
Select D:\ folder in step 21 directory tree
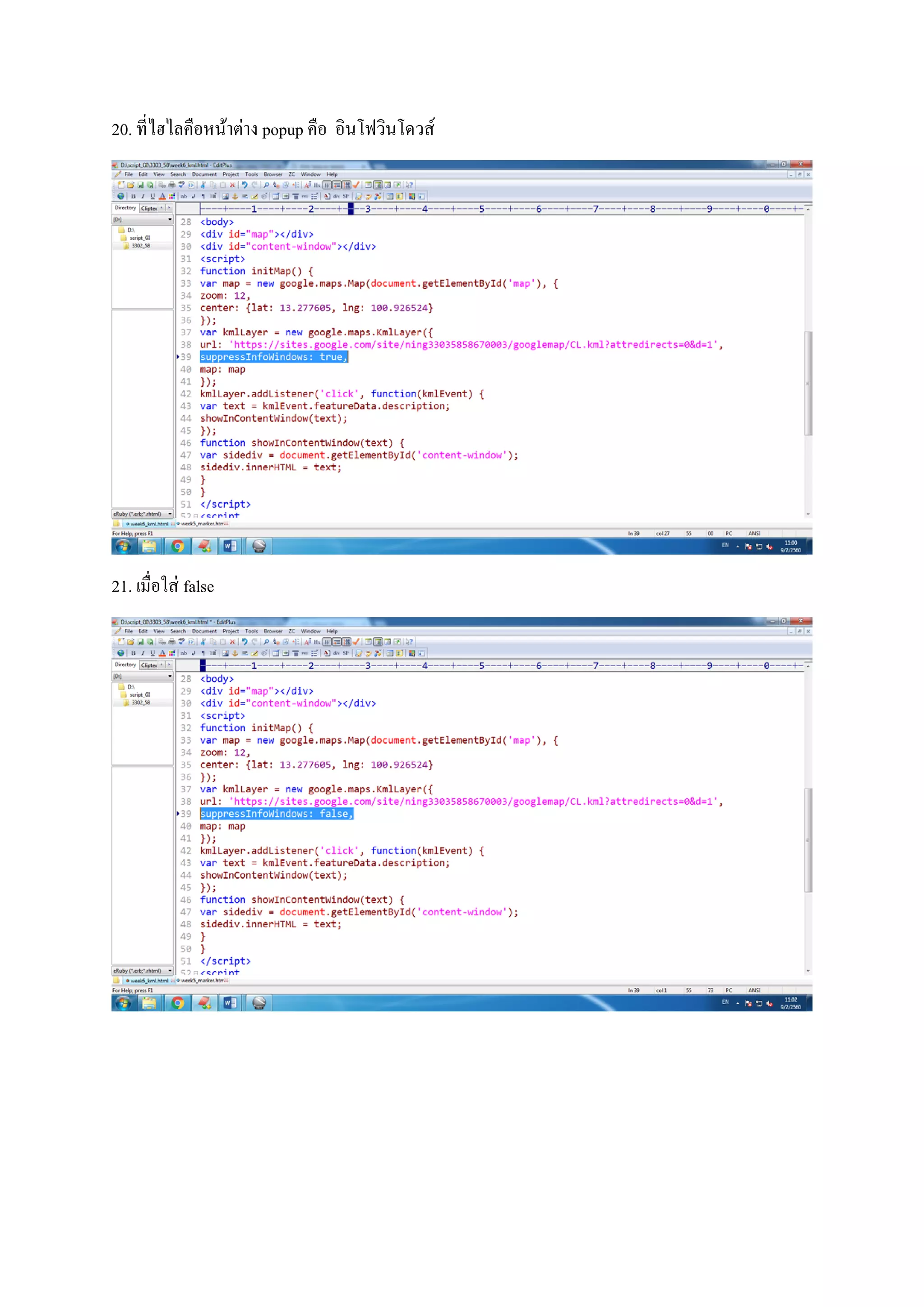click(x=127, y=687)
